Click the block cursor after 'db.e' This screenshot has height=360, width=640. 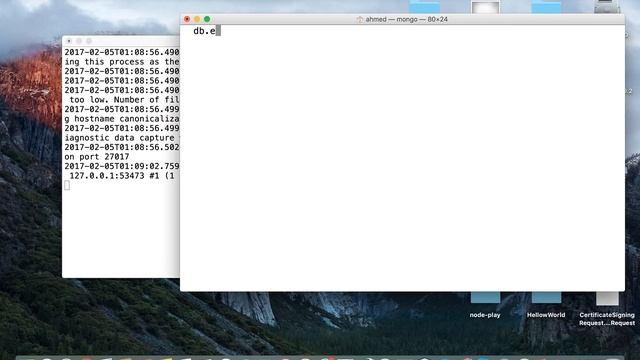click(218, 31)
